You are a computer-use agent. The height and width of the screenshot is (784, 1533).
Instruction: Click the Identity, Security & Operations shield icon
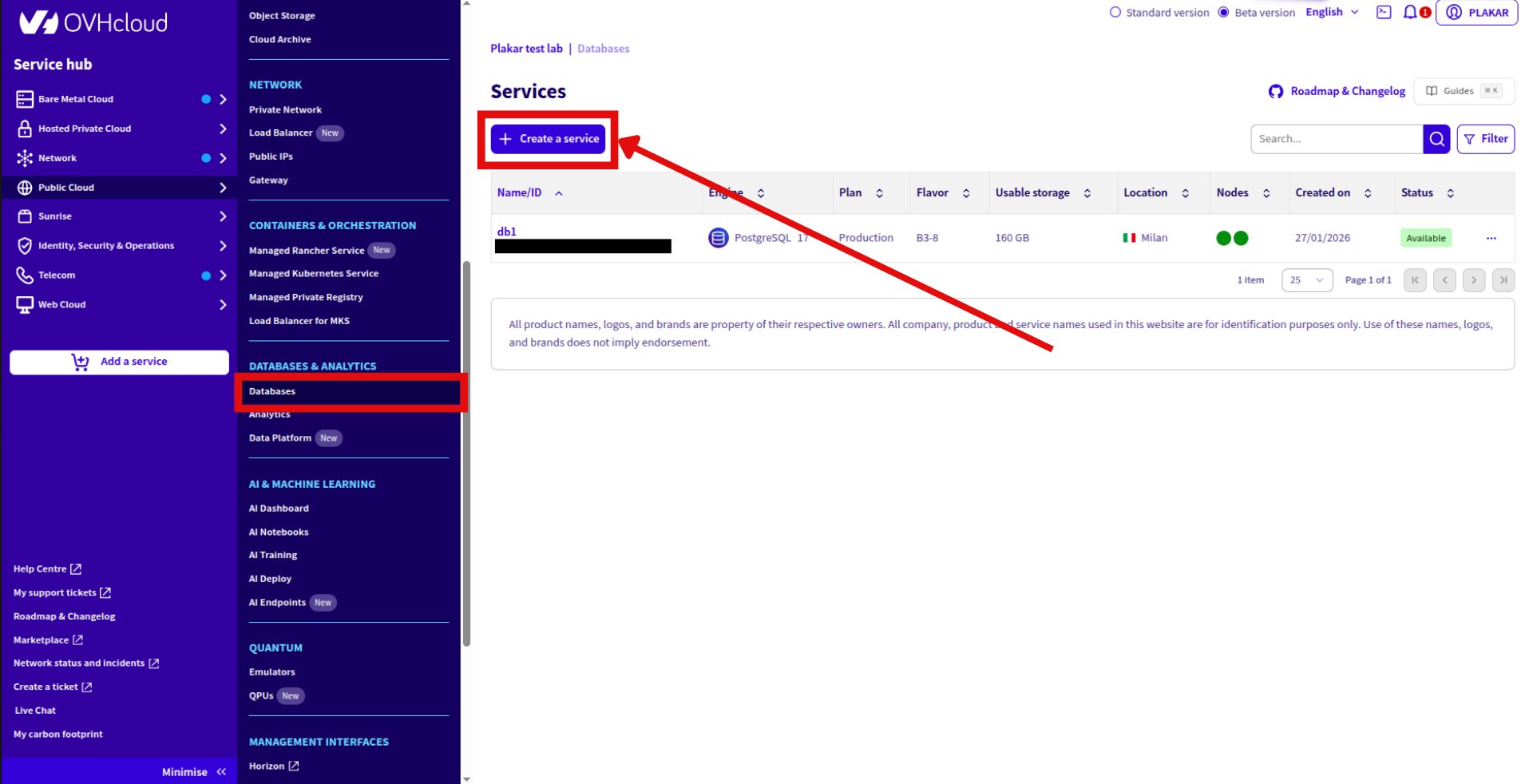[25, 246]
